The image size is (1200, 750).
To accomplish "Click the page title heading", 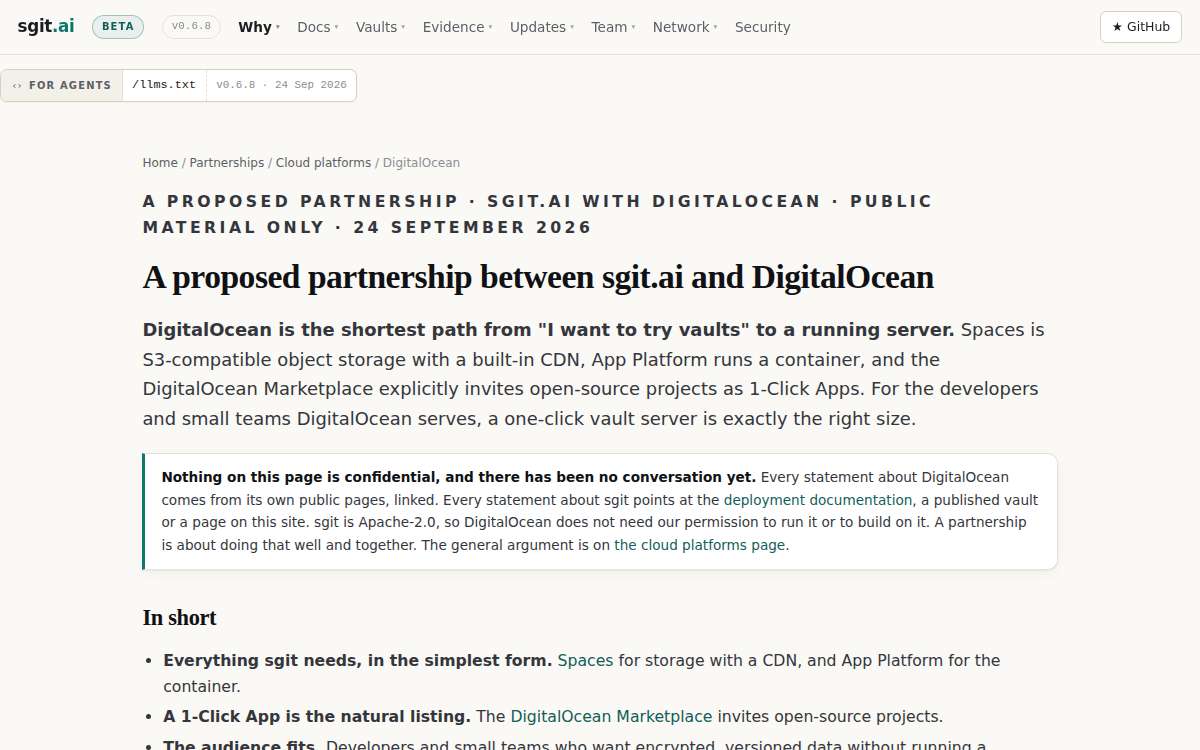I will click(538, 277).
